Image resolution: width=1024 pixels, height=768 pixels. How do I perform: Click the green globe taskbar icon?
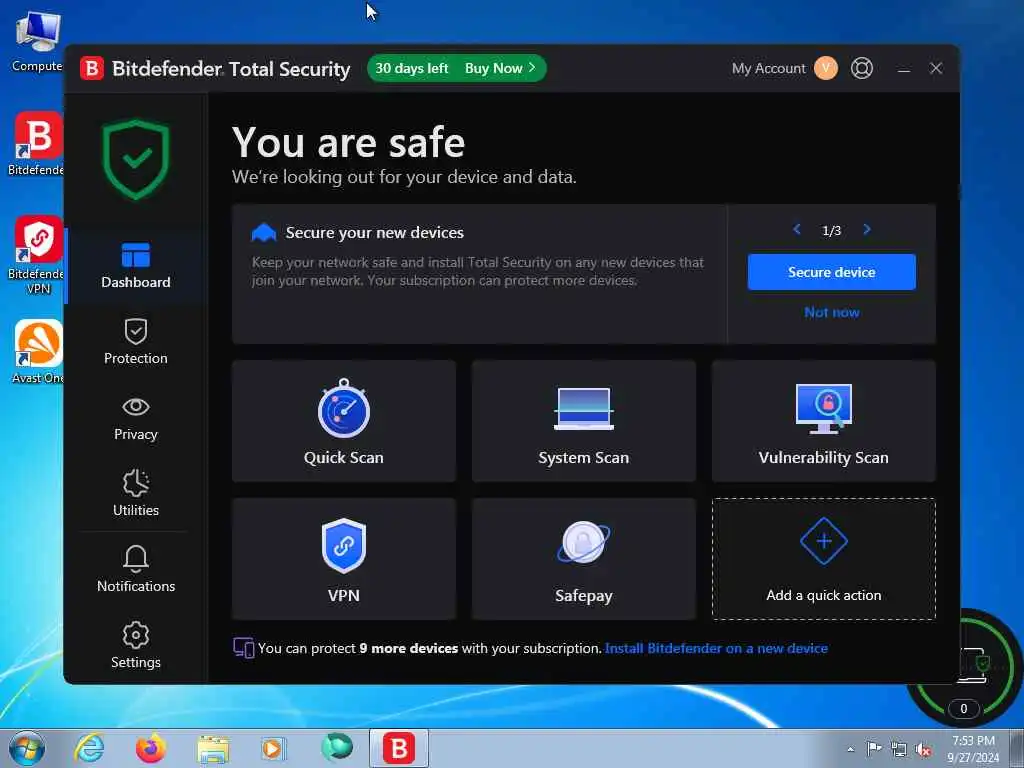[x=337, y=747]
